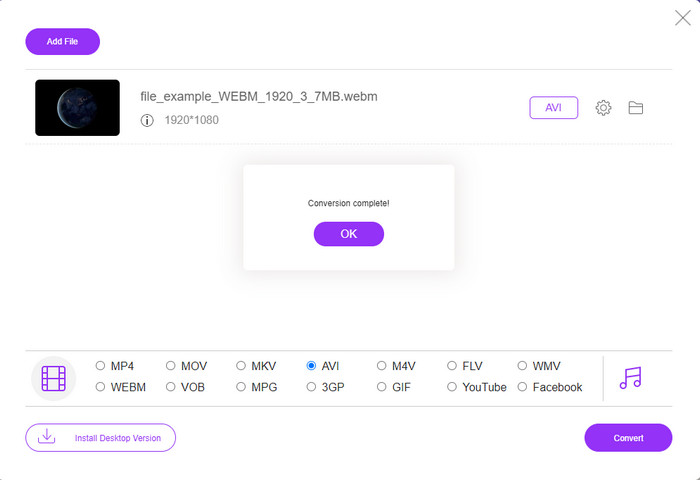Open the output folder icon
The image size is (700, 480).
635,108
